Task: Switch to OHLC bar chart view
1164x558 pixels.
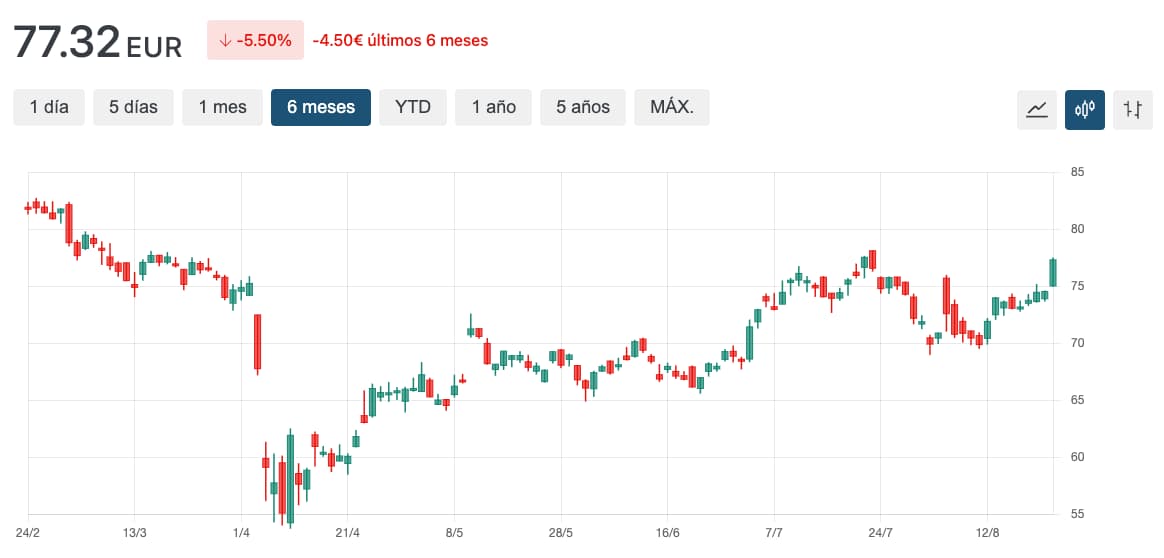Action: pyautogui.click(x=1133, y=109)
